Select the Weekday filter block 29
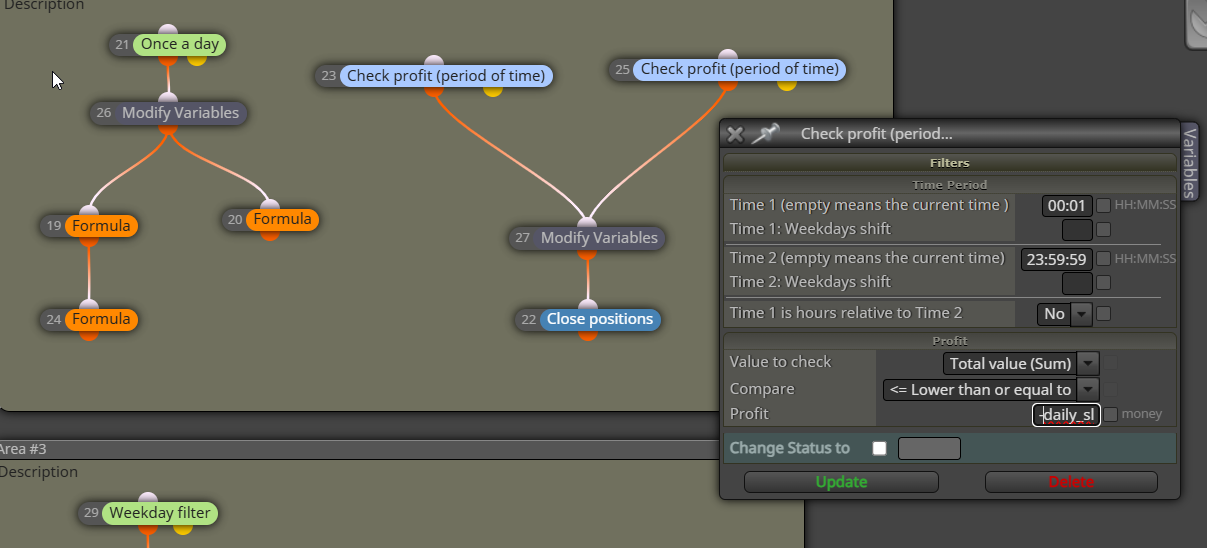 tap(160, 513)
